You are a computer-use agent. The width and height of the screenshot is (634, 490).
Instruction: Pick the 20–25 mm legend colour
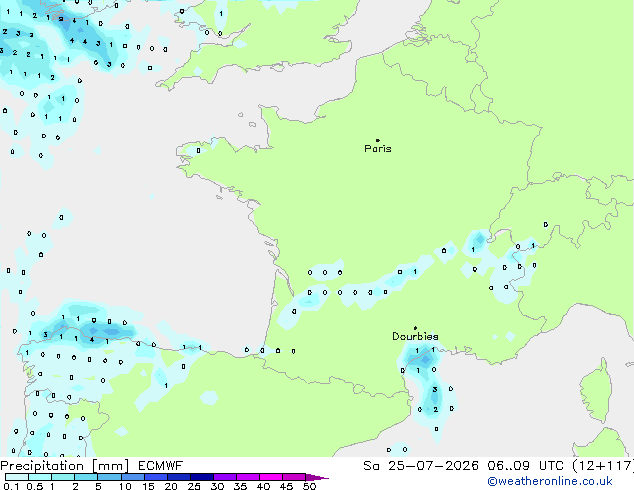click(179, 477)
